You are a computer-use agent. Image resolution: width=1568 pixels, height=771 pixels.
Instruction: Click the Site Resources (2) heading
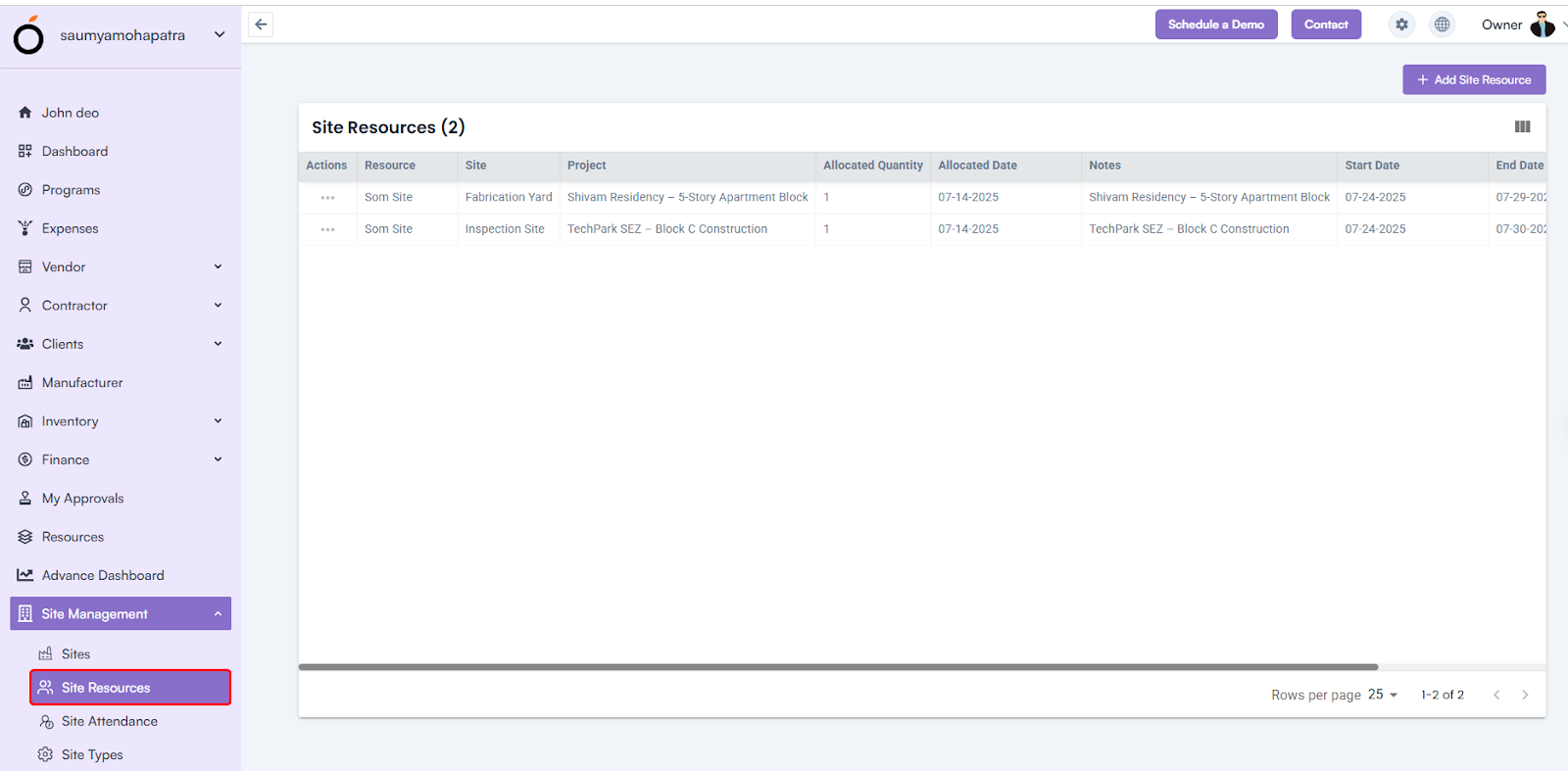point(388,127)
